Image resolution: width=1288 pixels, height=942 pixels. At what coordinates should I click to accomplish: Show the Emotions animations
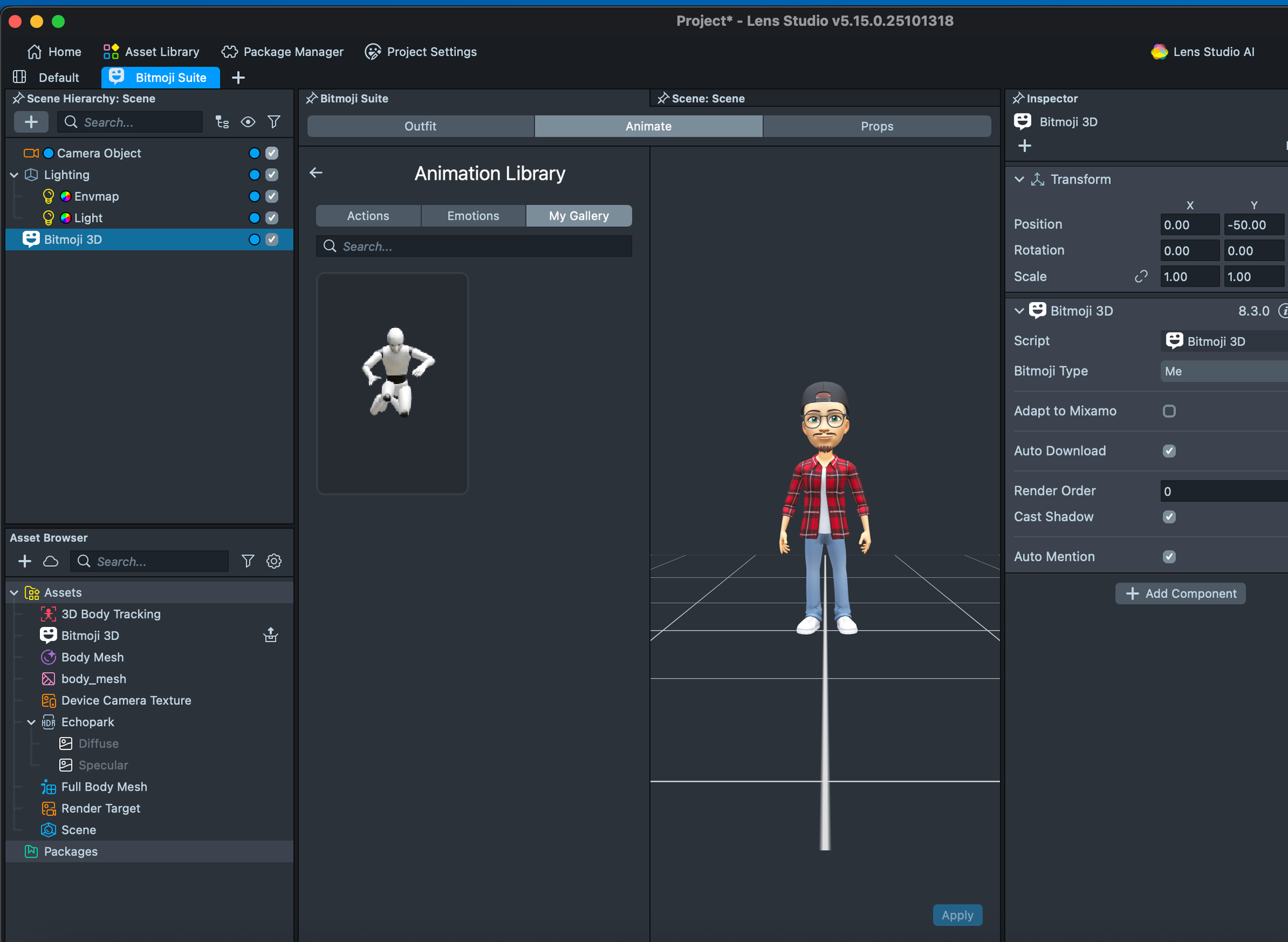tap(473, 216)
